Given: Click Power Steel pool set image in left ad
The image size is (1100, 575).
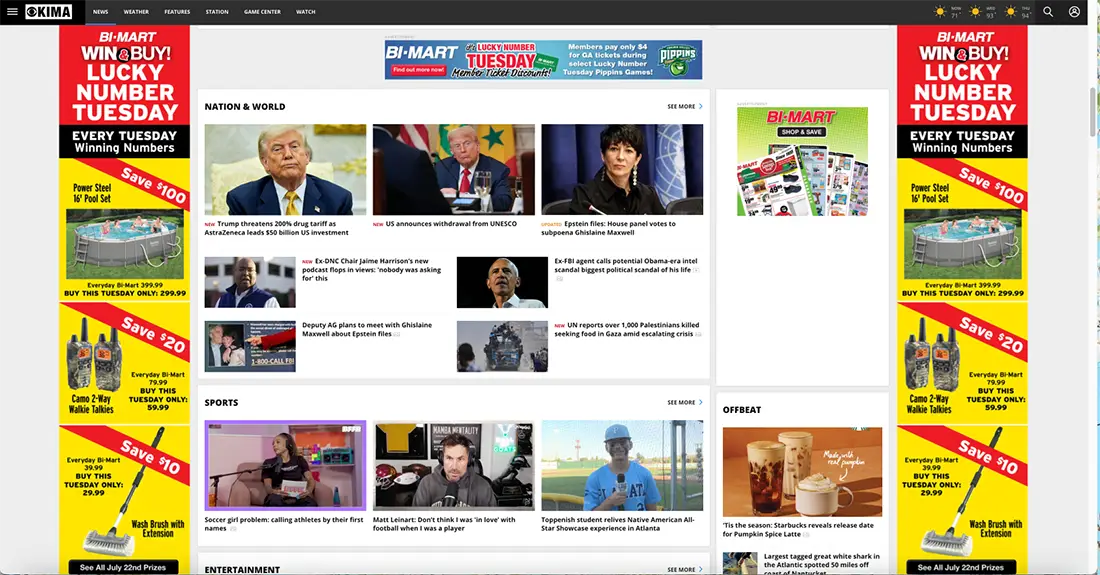Looking at the screenshot, I should 124,243.
